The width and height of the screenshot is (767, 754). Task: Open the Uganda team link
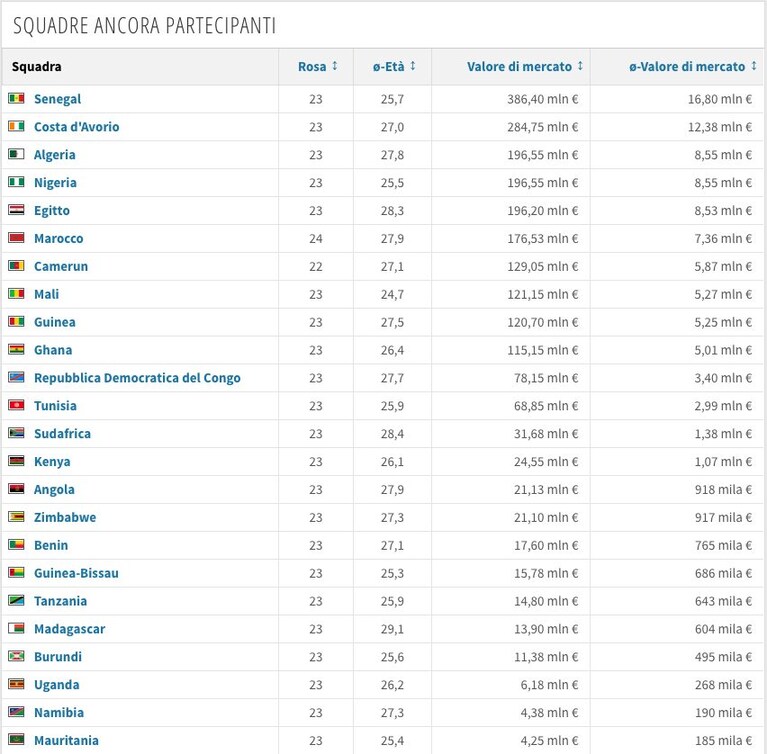(x=57, y=685)
